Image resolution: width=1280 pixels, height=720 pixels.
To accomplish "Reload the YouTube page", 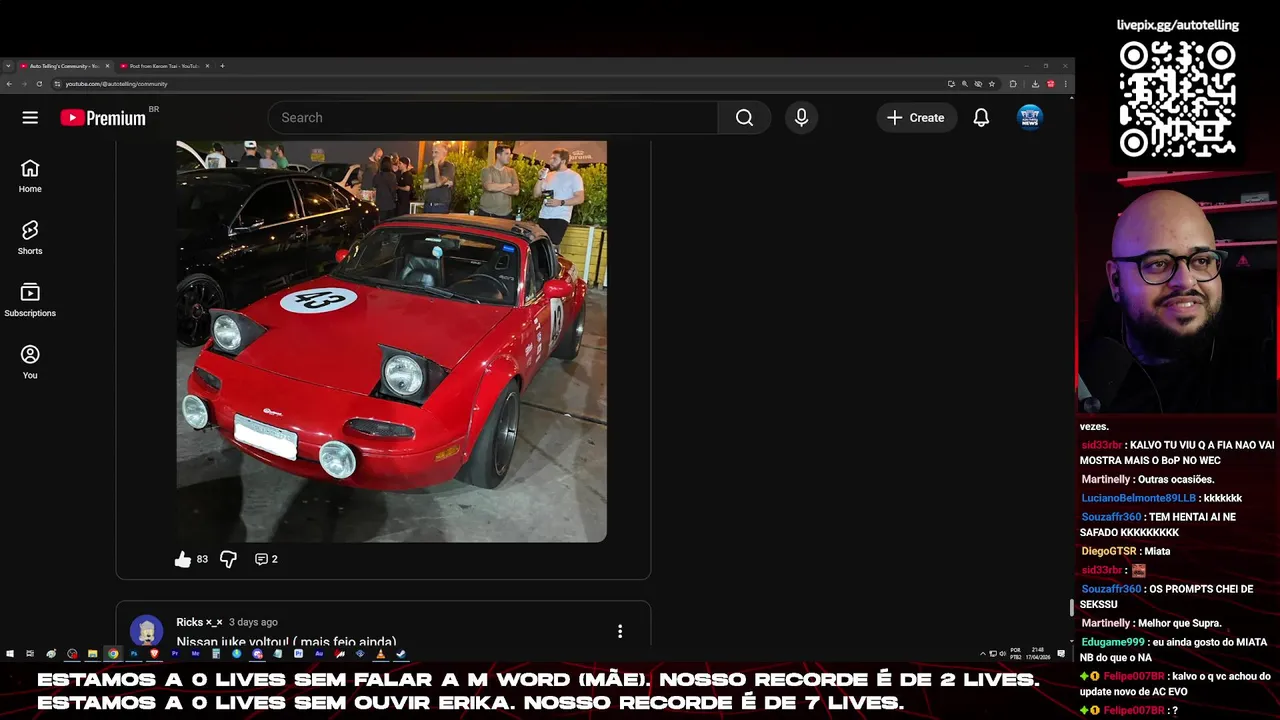I will [x=39, y=84].
